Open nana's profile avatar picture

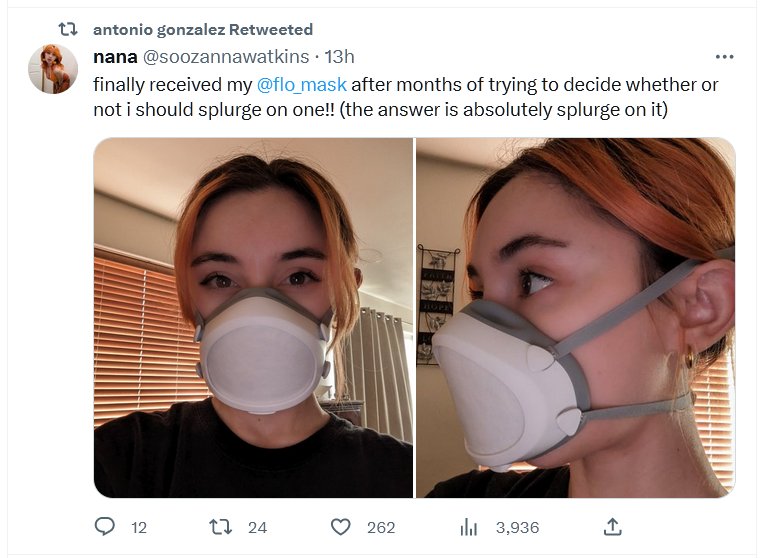[x=53, y=69]
